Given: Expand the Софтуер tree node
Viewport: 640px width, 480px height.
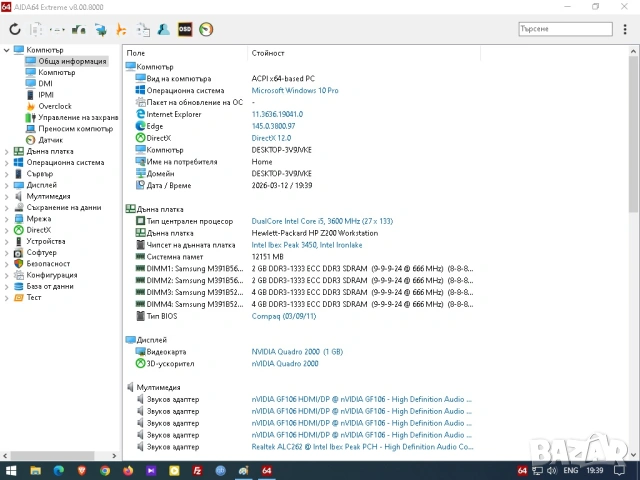Looking at the screenshot, I should pyautogui.click(x=6, y=253).
